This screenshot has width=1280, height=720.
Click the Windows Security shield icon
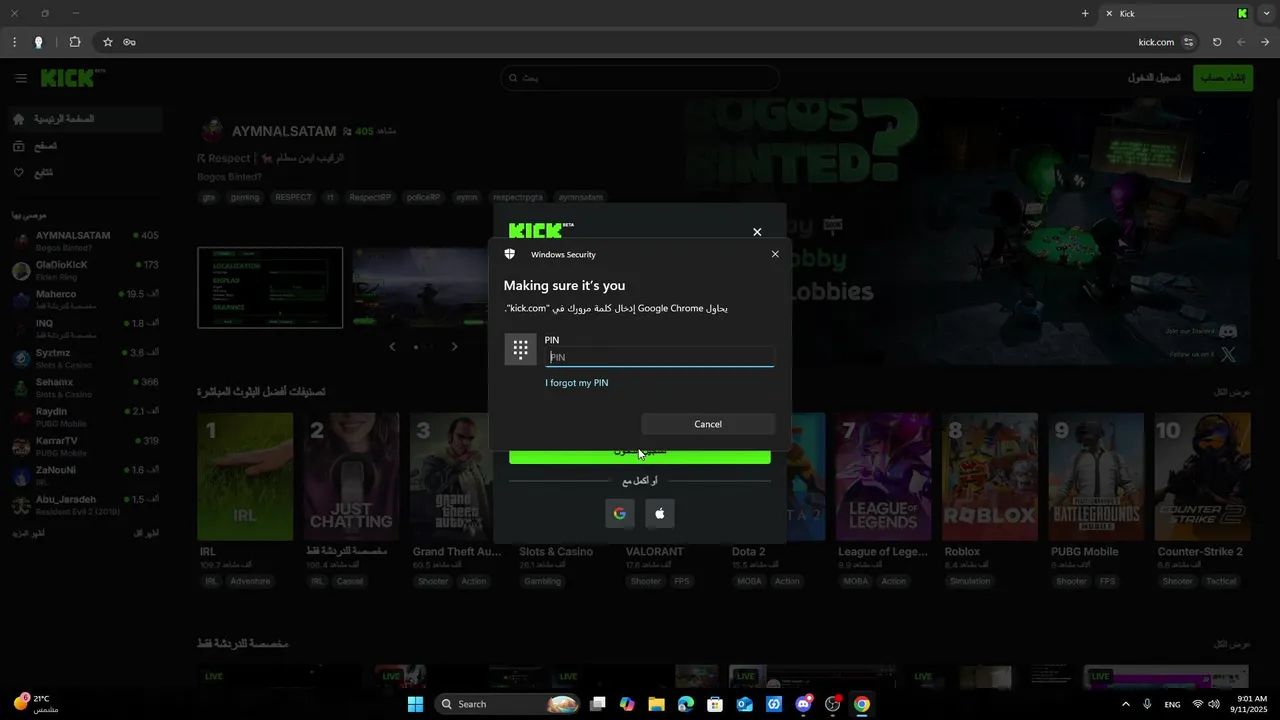tap(510, 254)
